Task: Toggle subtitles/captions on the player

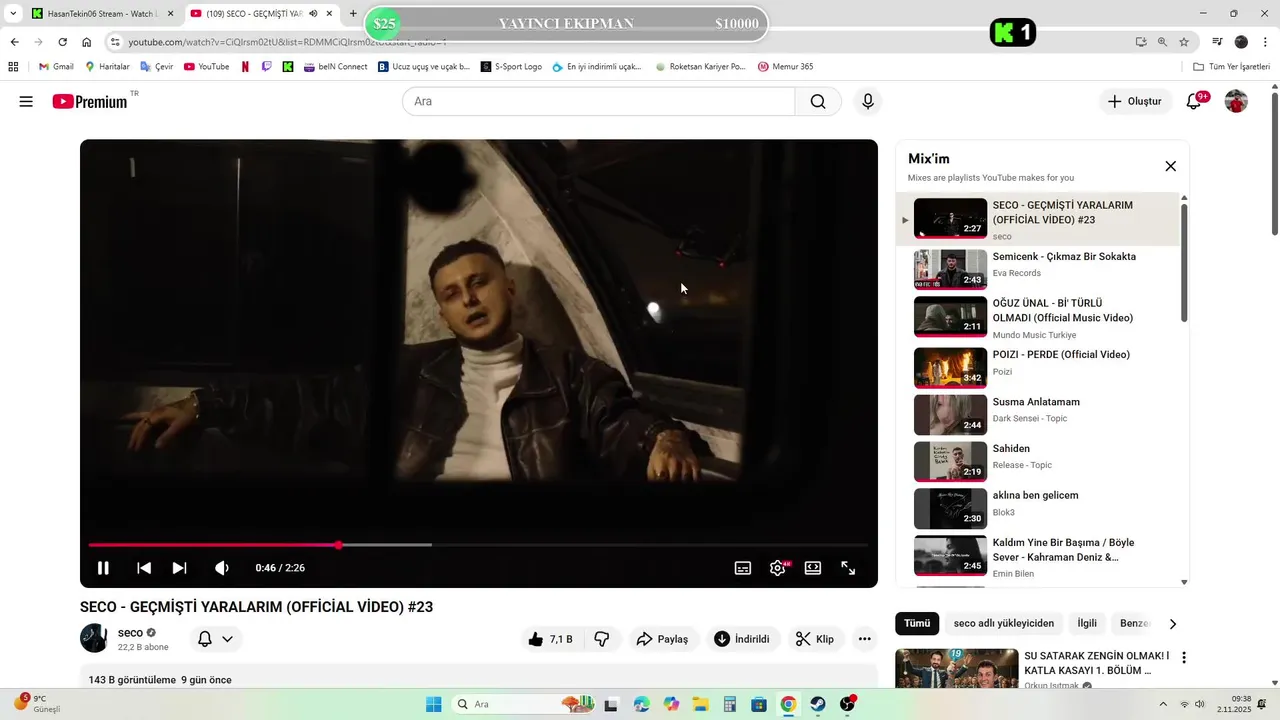Action: pos(743,568)
